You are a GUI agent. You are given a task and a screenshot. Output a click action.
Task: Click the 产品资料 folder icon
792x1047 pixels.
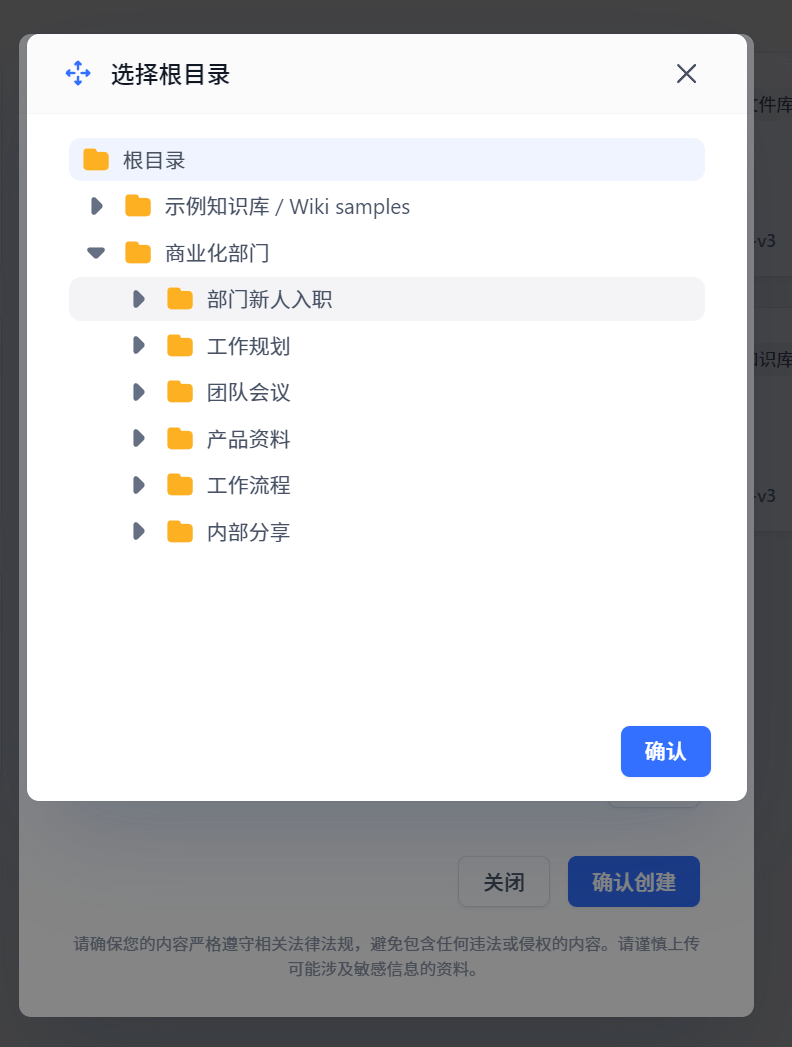tap(180, 438)
